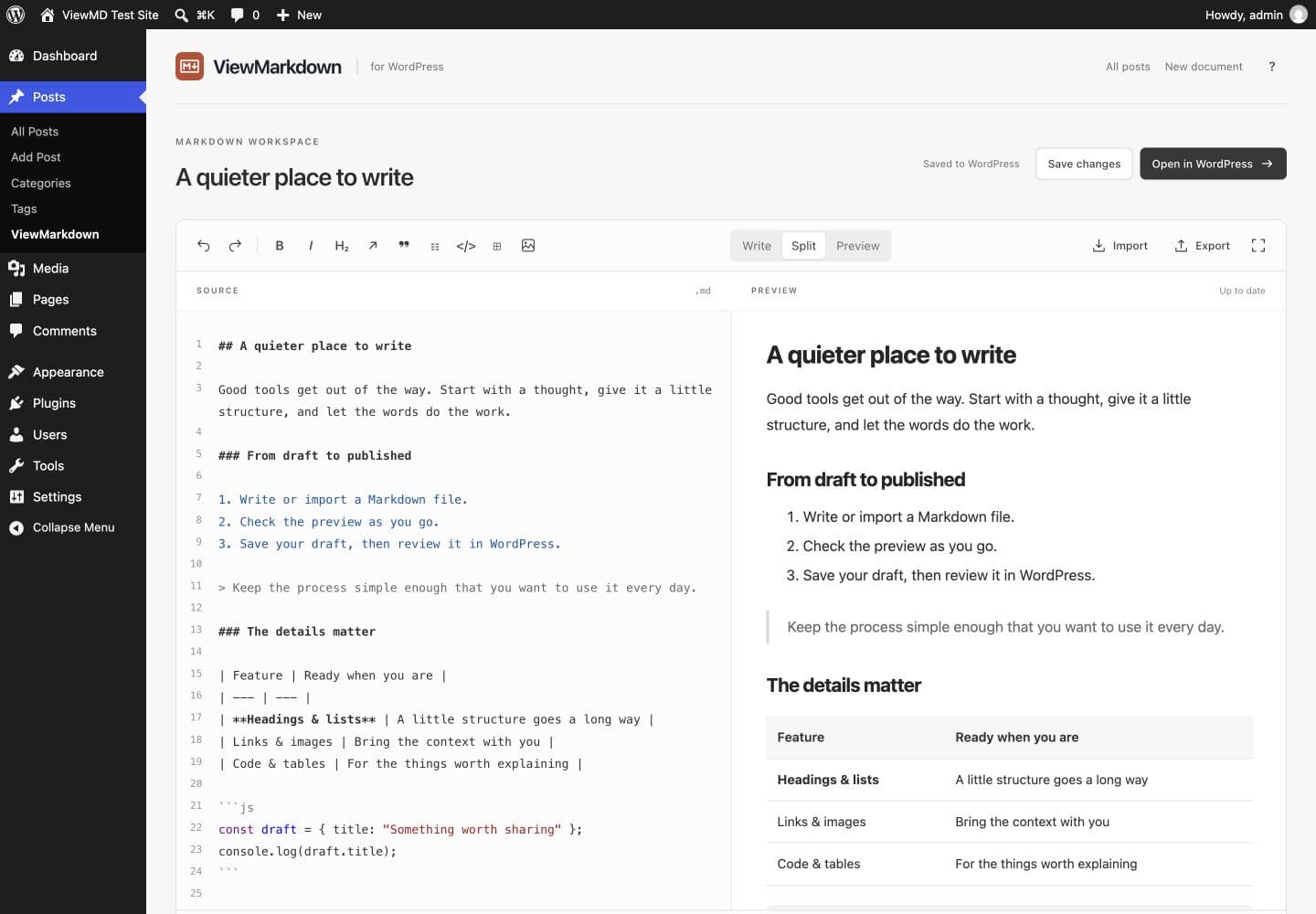The image size is (1316, 914).
Task: Click Save changes button
Action: tap(1084, 164)
